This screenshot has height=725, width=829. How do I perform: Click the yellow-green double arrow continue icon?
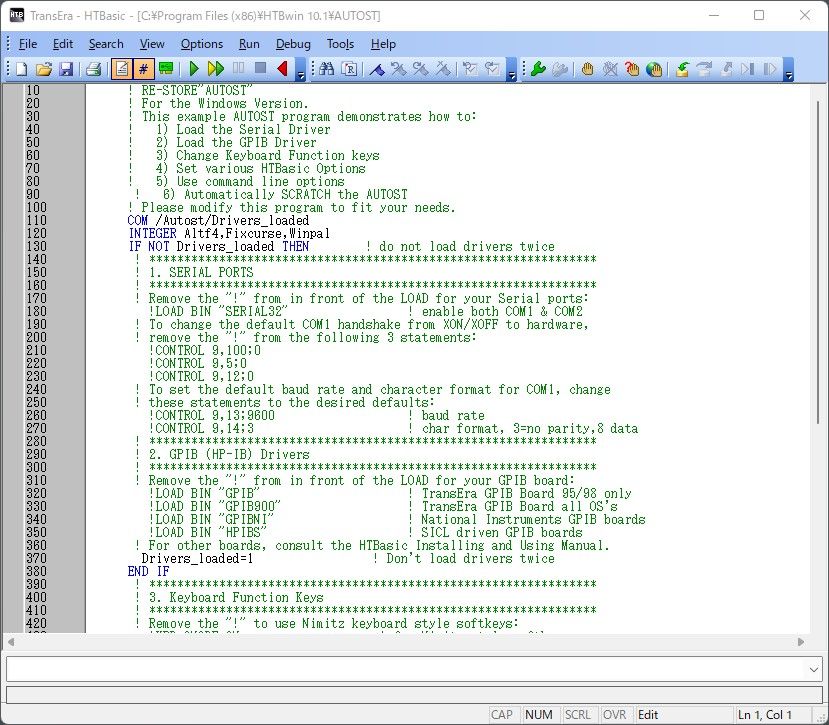(216, 69)
